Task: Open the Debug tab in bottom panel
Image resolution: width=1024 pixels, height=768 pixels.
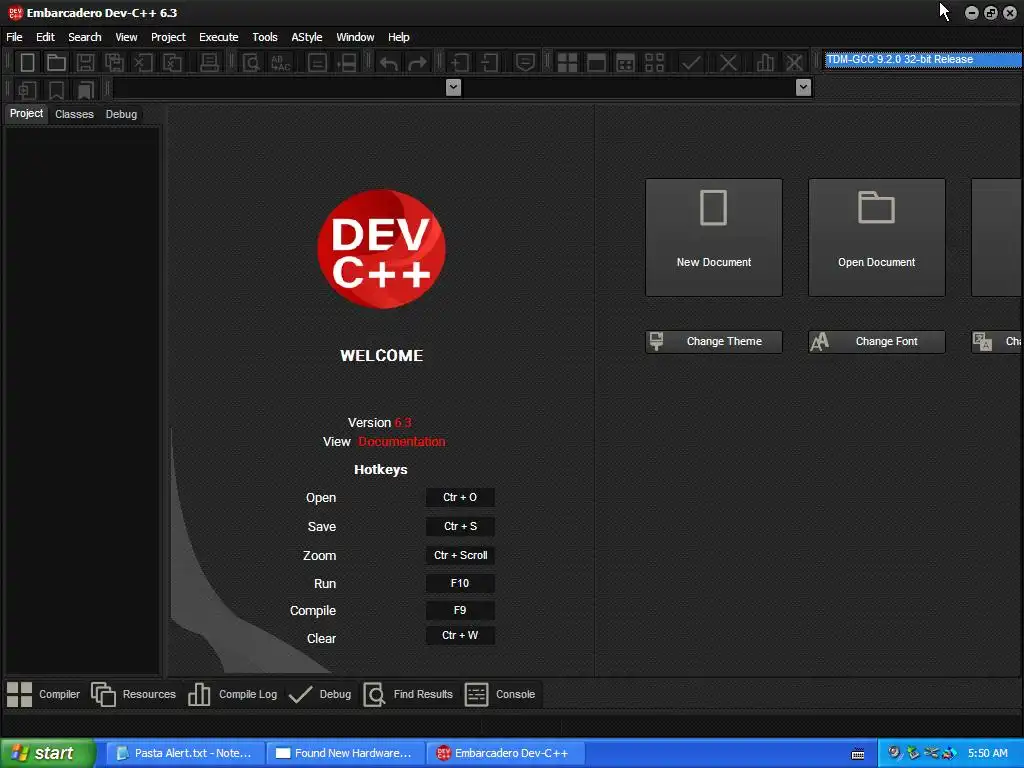Action: pyautogui.click(x=320, y=694)
